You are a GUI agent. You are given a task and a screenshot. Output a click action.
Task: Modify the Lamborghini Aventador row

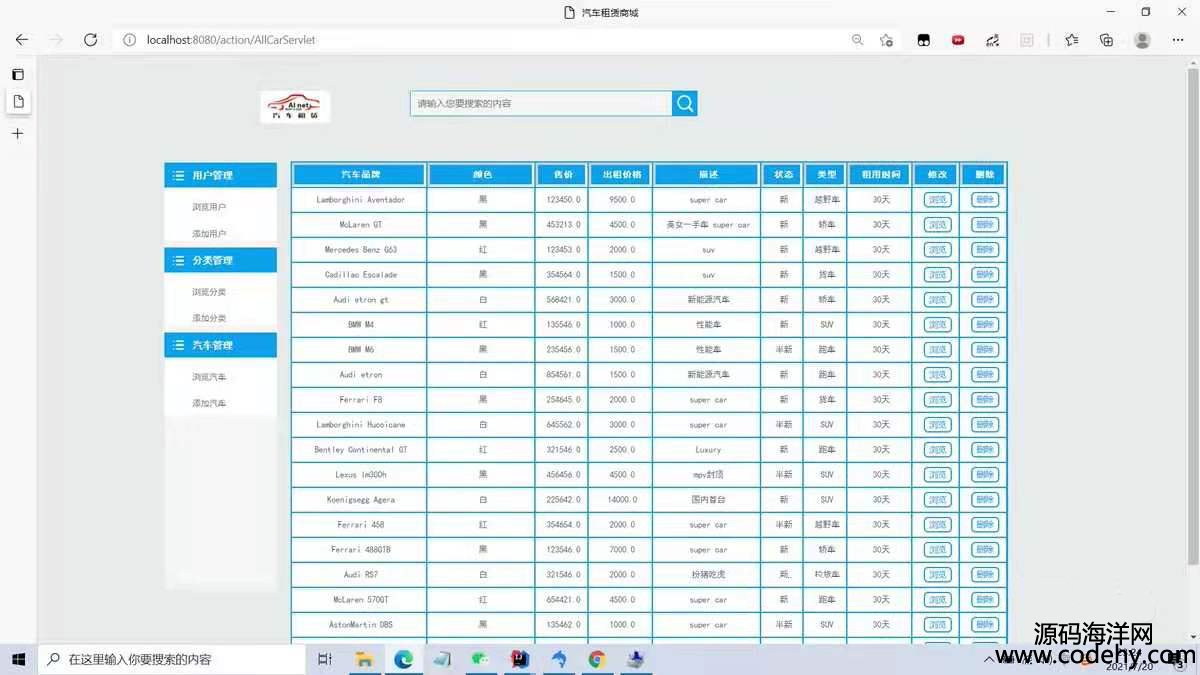click(938, 200)
